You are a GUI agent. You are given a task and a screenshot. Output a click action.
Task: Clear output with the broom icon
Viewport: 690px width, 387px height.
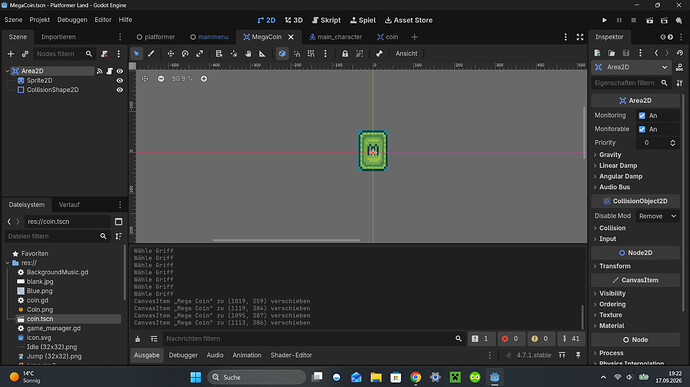tap(138, 339)
